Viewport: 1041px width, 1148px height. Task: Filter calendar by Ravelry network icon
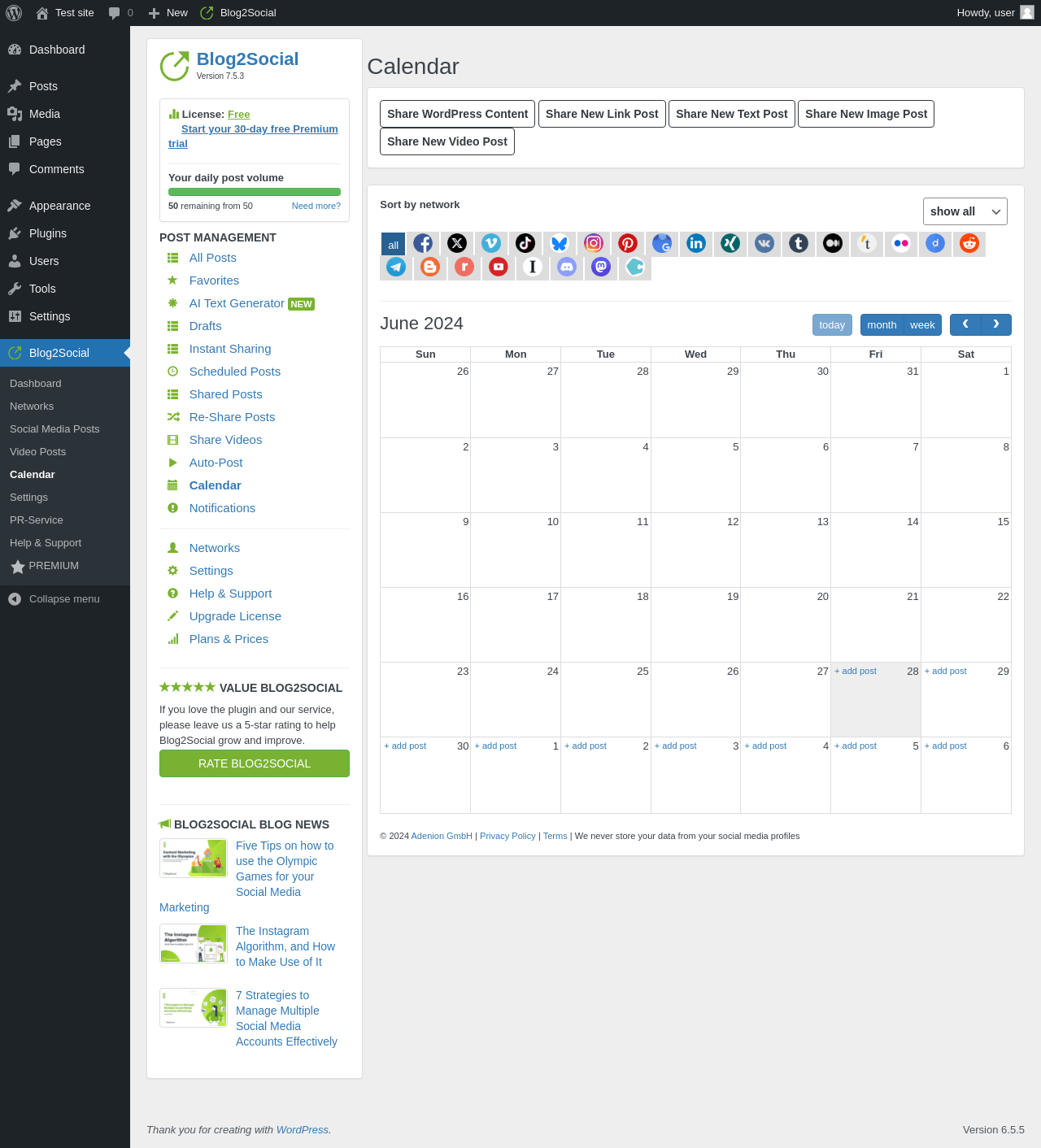[464, 267]
